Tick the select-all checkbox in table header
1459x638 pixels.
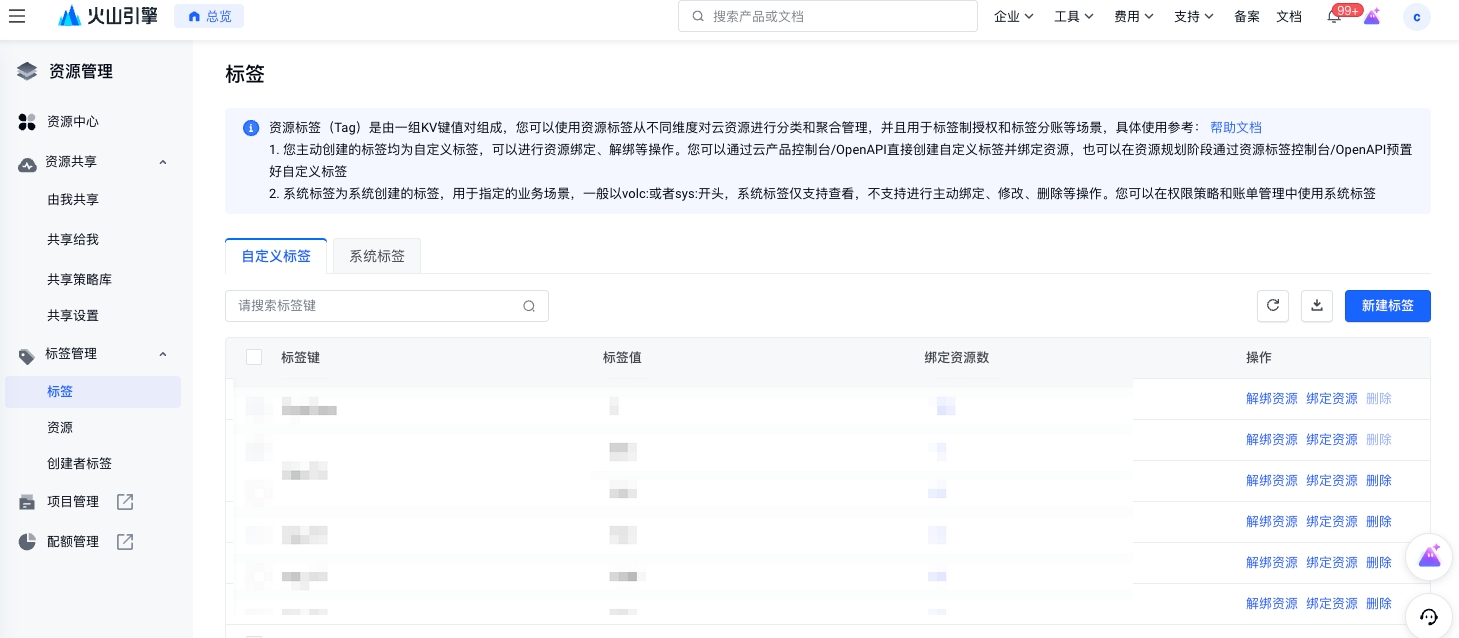pyautogui.click(x=254, y=357)
